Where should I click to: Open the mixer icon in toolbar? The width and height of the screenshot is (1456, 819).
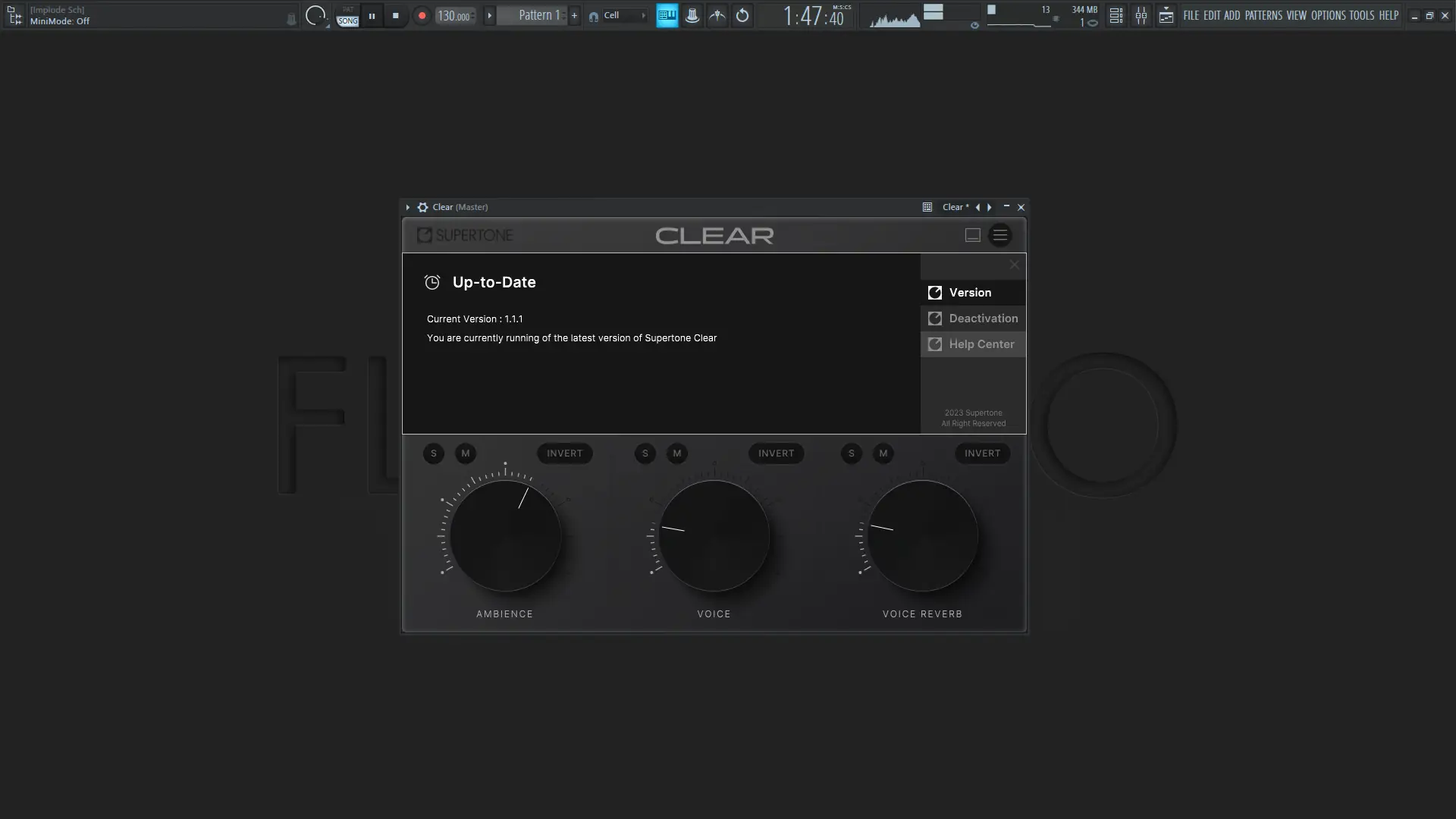click(x=1141, y=15)
